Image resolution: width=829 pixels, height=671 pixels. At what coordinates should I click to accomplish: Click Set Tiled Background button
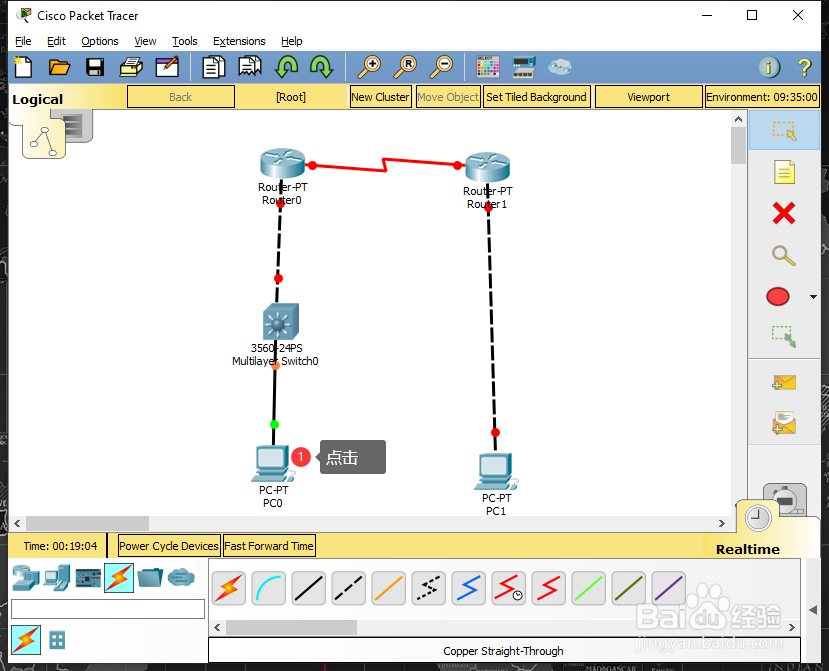pyautogui.click(x=536, y=97)
